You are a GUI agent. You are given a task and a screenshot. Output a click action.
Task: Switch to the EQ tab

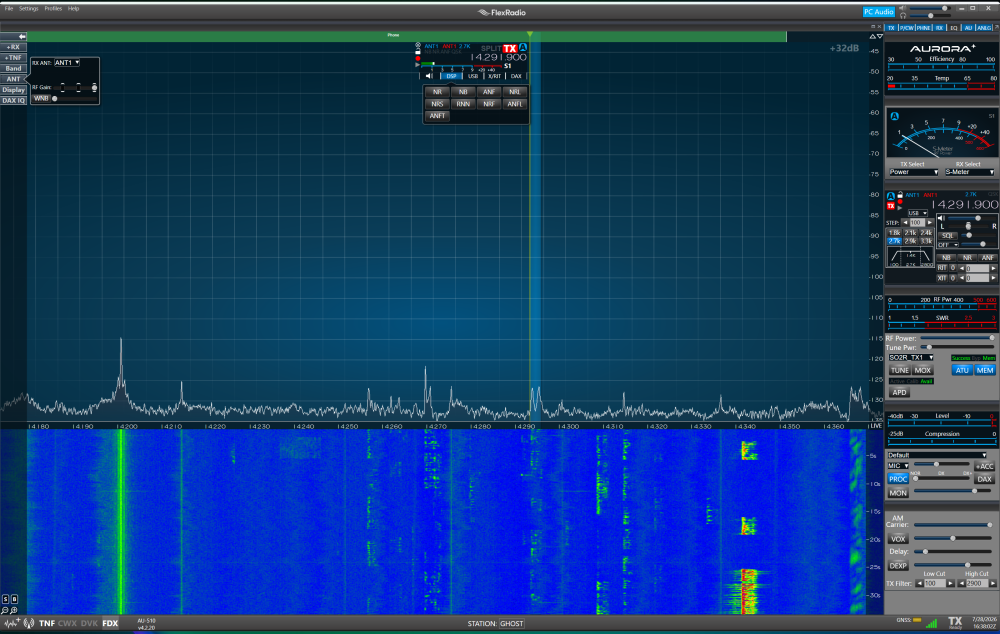953,27
